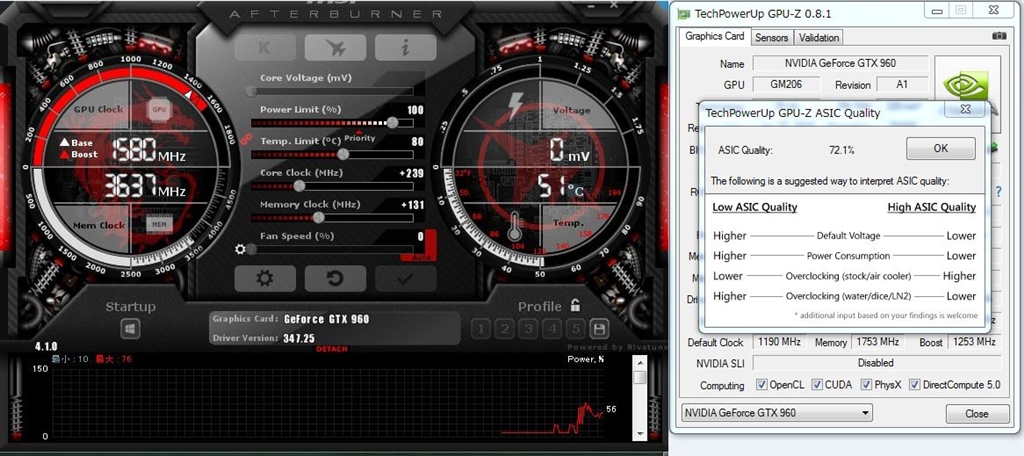Click the Core Clock +239 value
The height and width of the screenshot is (456, 1024).
(411, 173)
